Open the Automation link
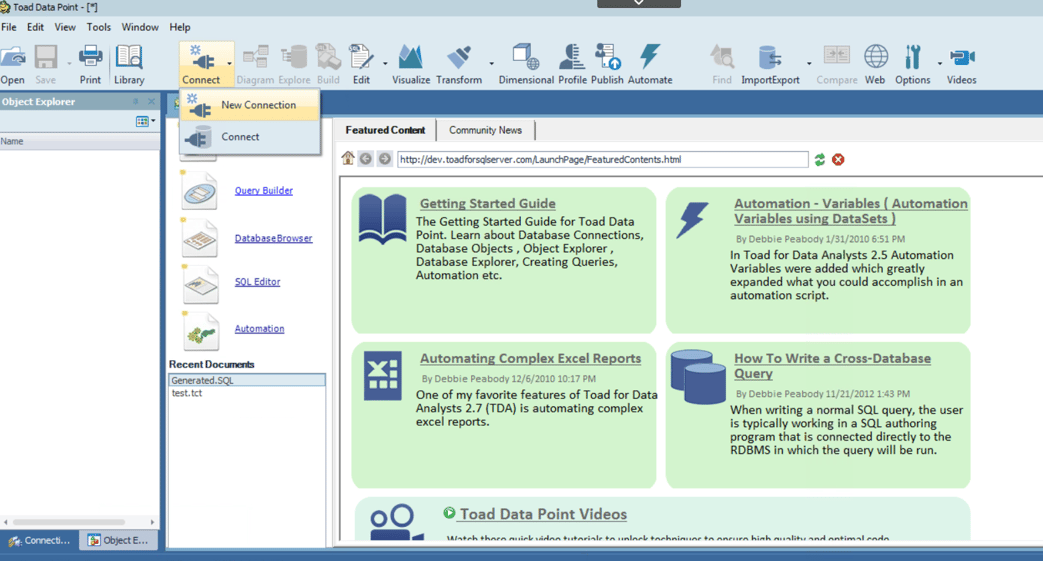The height and width of the screenshot is (561, 1043). [259, 329]
